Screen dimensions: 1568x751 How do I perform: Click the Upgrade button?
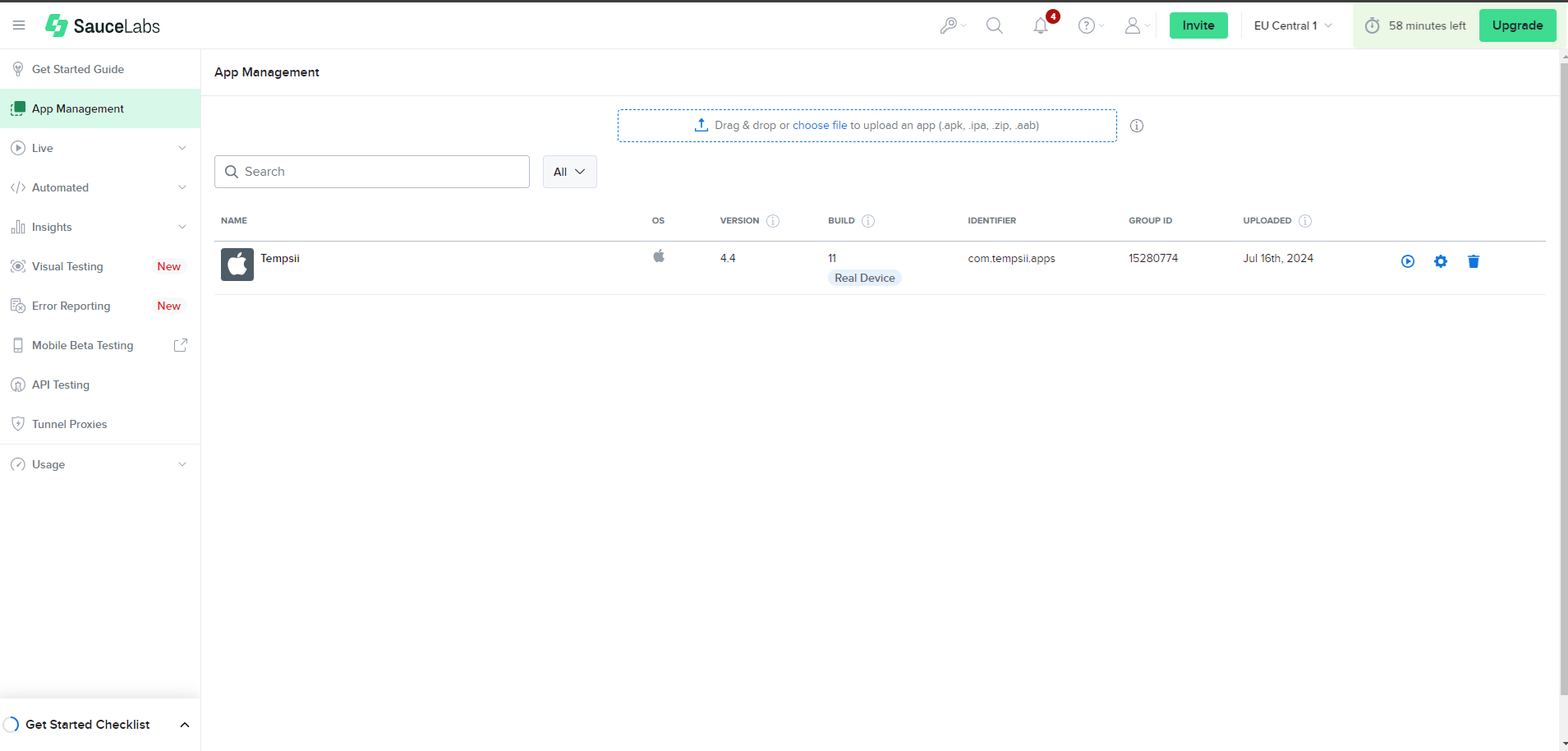coord(1518,25)
